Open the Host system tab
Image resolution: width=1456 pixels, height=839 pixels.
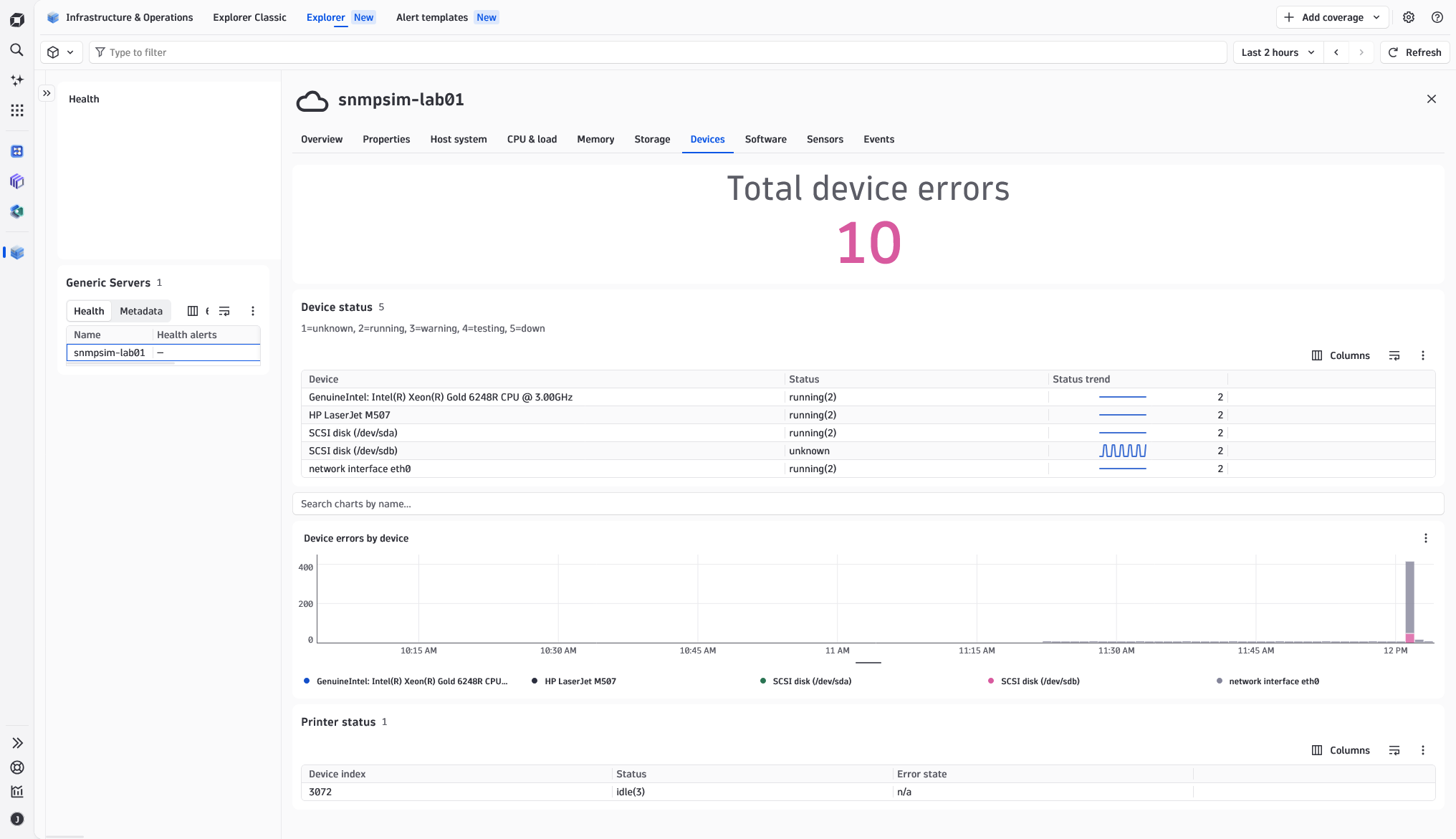pyautogui.click(x=459, y=139)
